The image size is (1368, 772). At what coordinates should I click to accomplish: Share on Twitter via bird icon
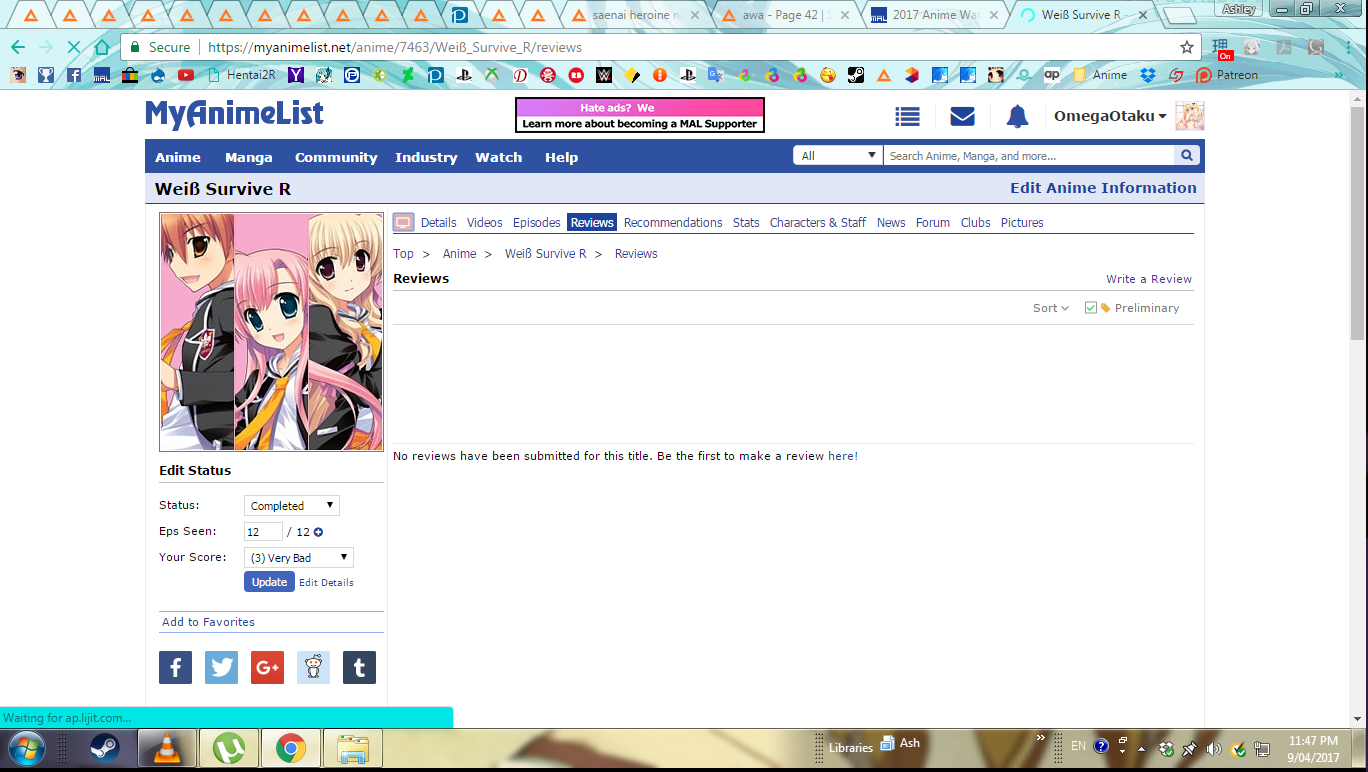tap(221, 667)
